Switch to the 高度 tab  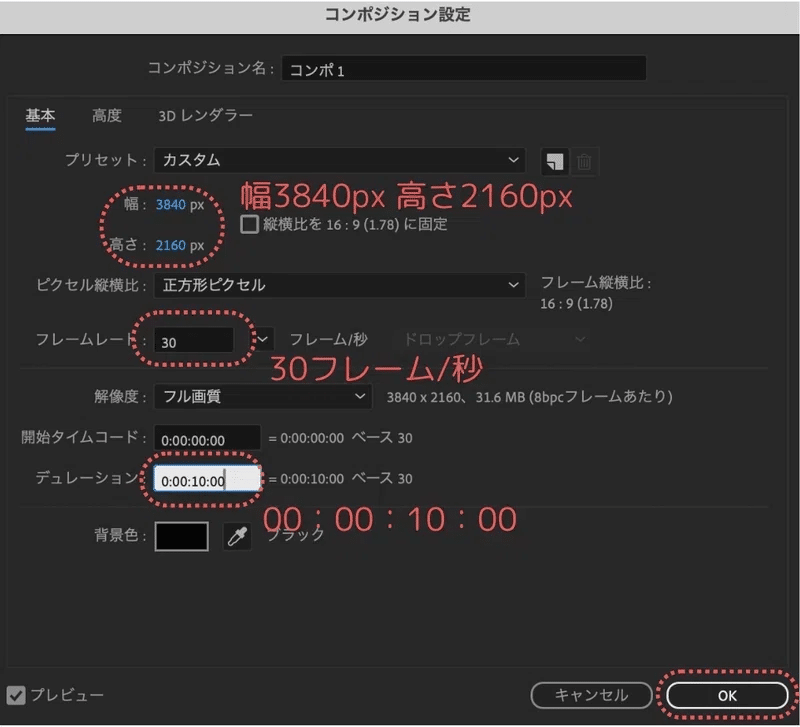pos(107,116)
